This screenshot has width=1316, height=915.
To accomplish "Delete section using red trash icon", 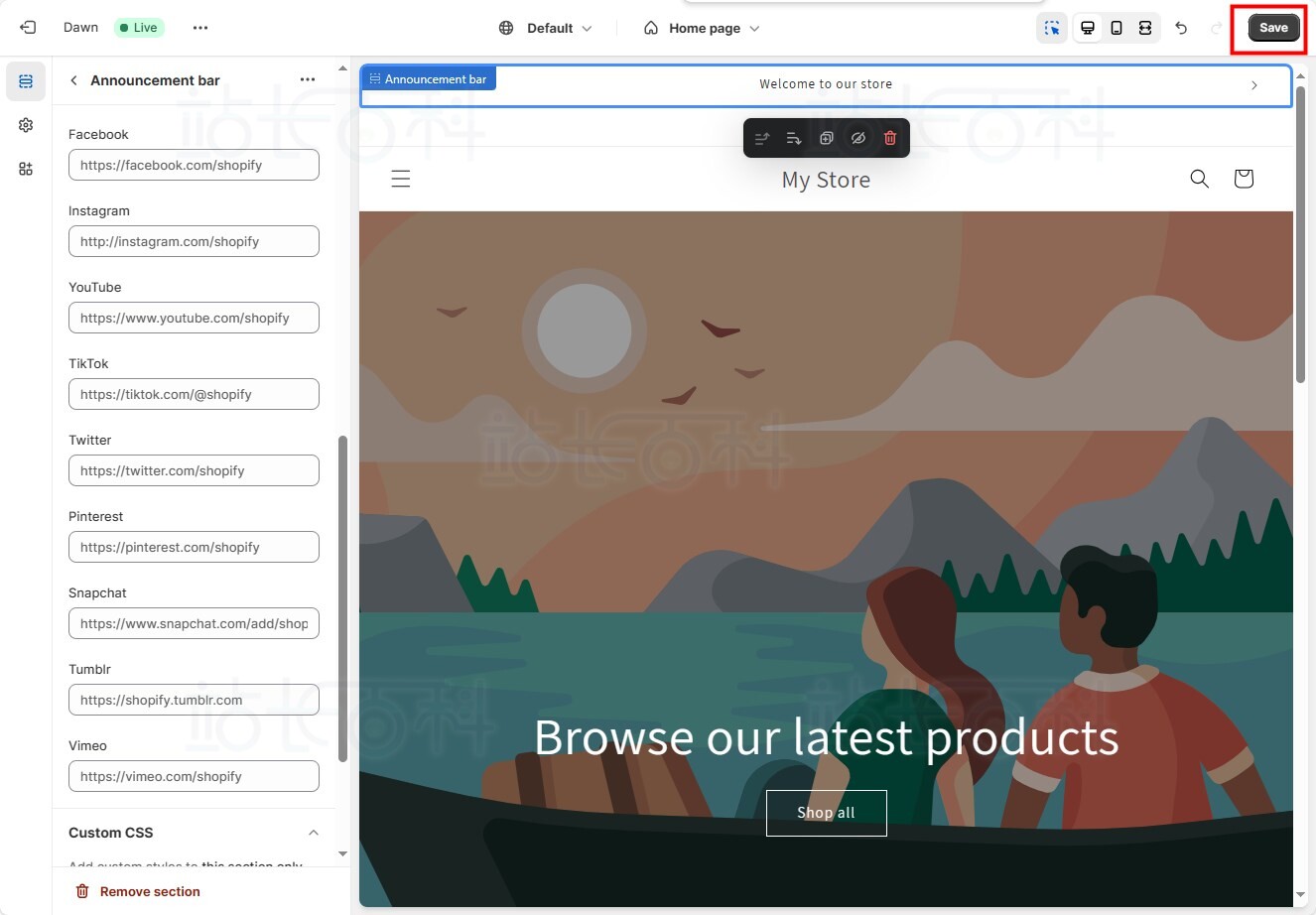I will [x=890, y=138].
